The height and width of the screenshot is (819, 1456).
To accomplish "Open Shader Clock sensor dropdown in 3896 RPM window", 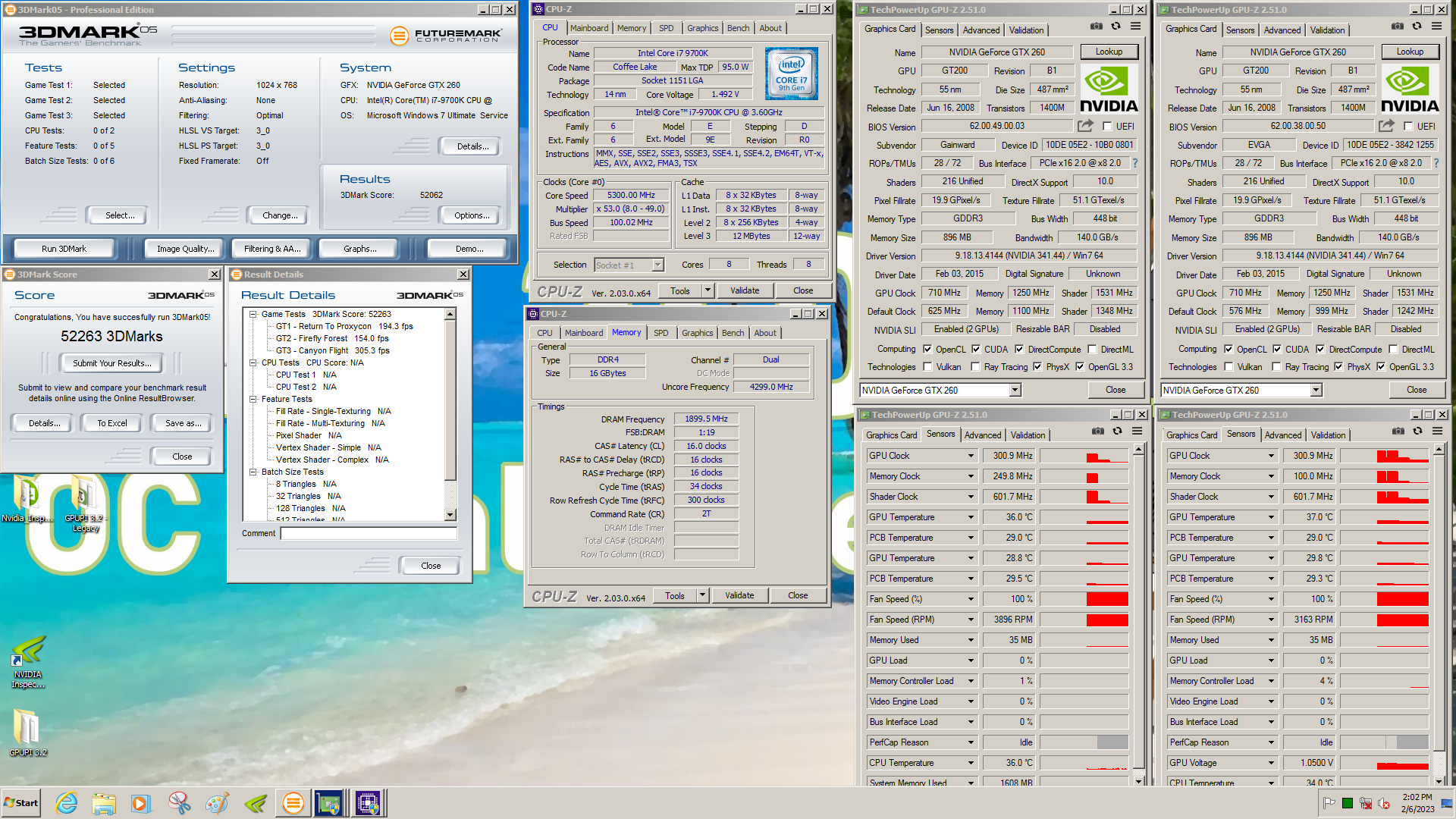I will click(x=971, y=497).
